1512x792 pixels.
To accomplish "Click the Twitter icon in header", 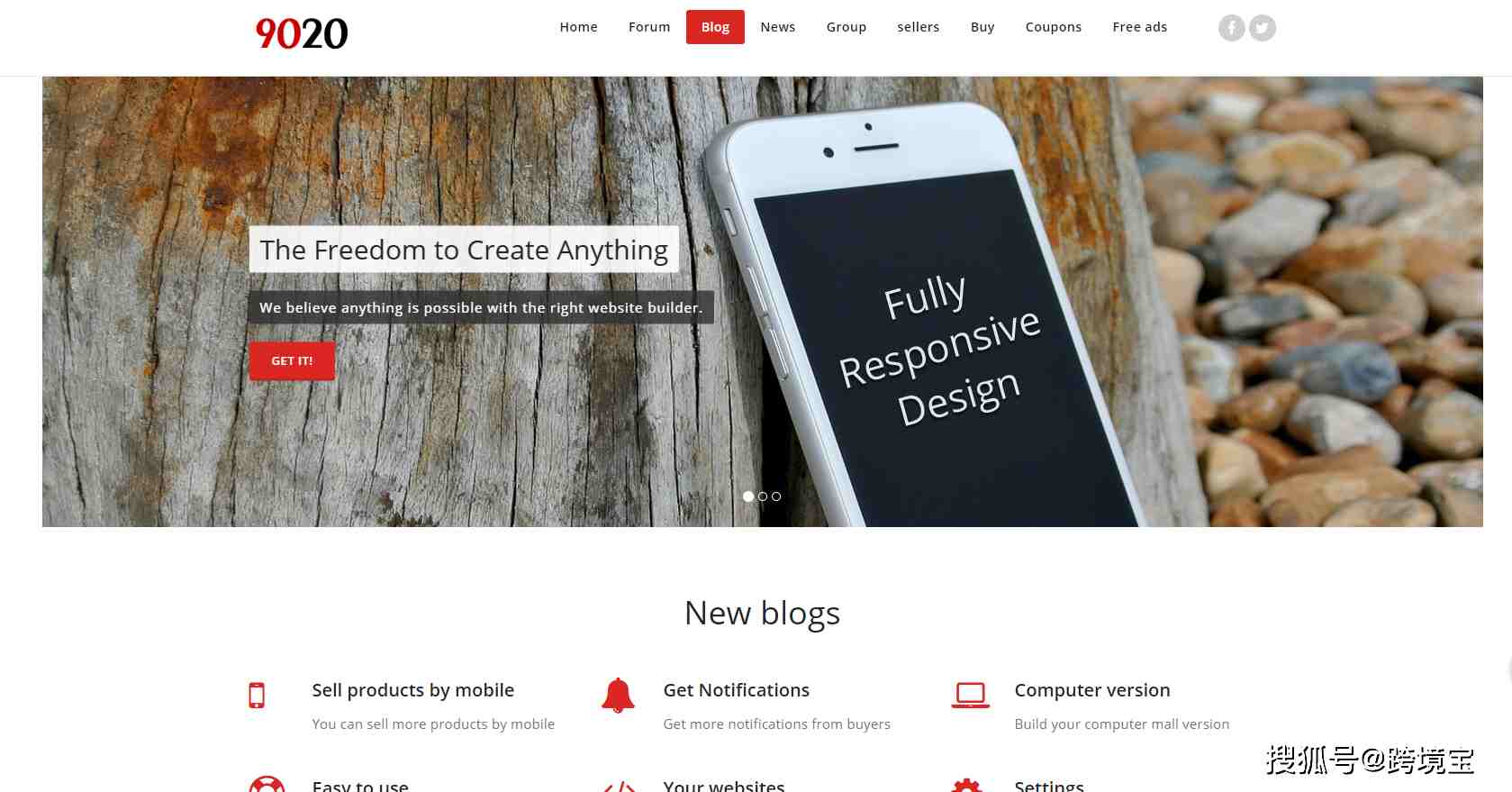I will [x=1263, y=28].
